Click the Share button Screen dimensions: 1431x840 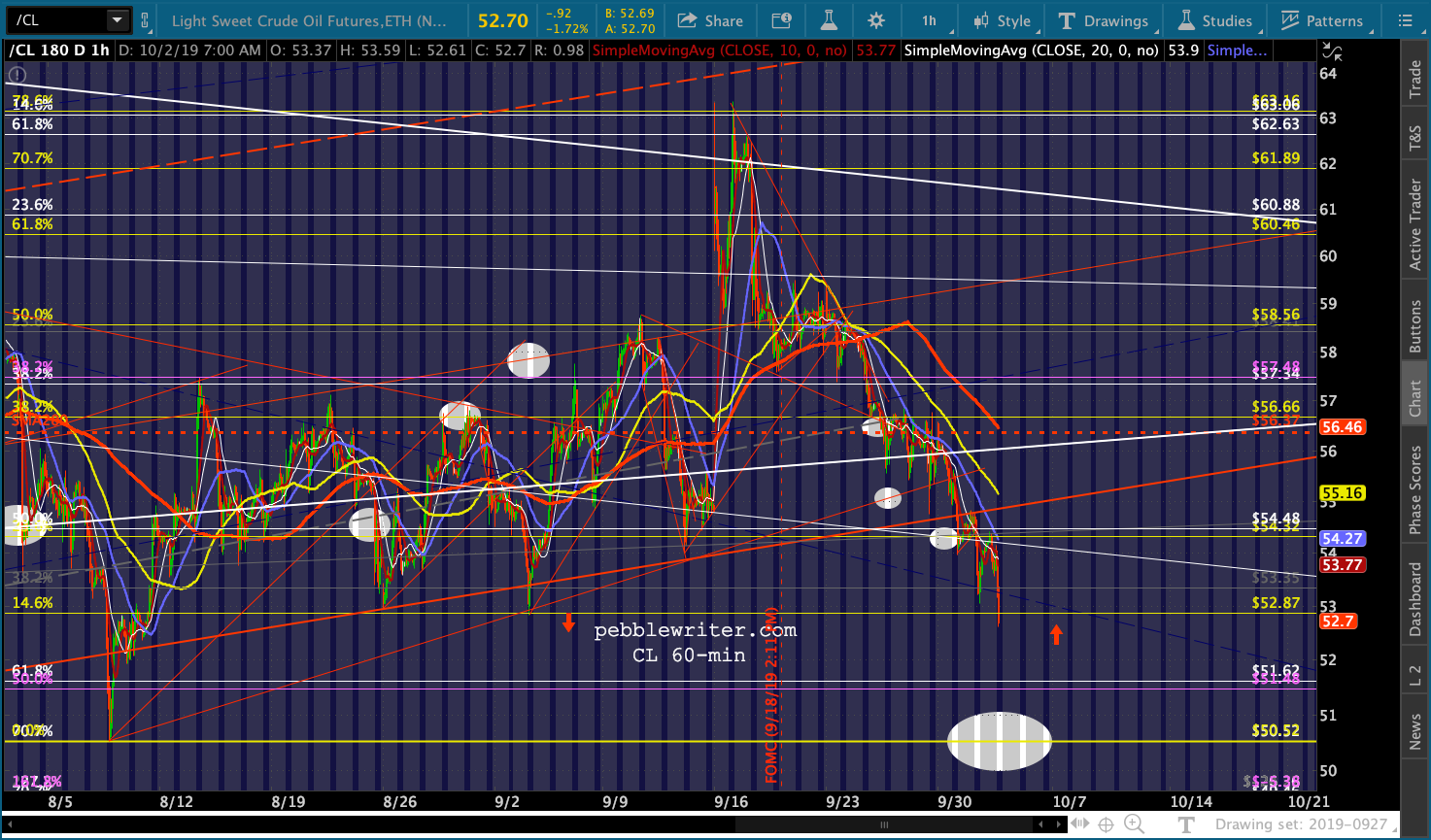710,20
